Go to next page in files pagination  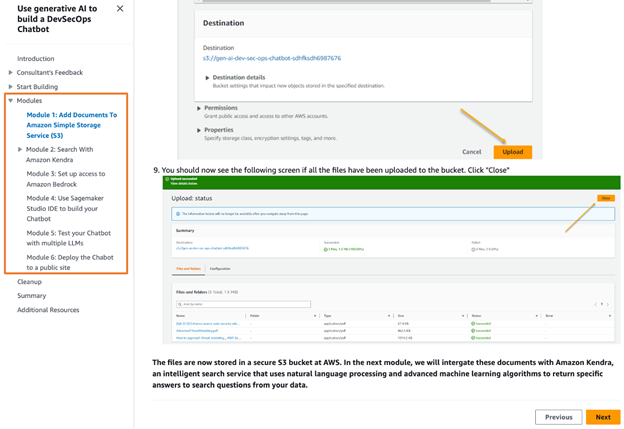[x=608, y=304]
